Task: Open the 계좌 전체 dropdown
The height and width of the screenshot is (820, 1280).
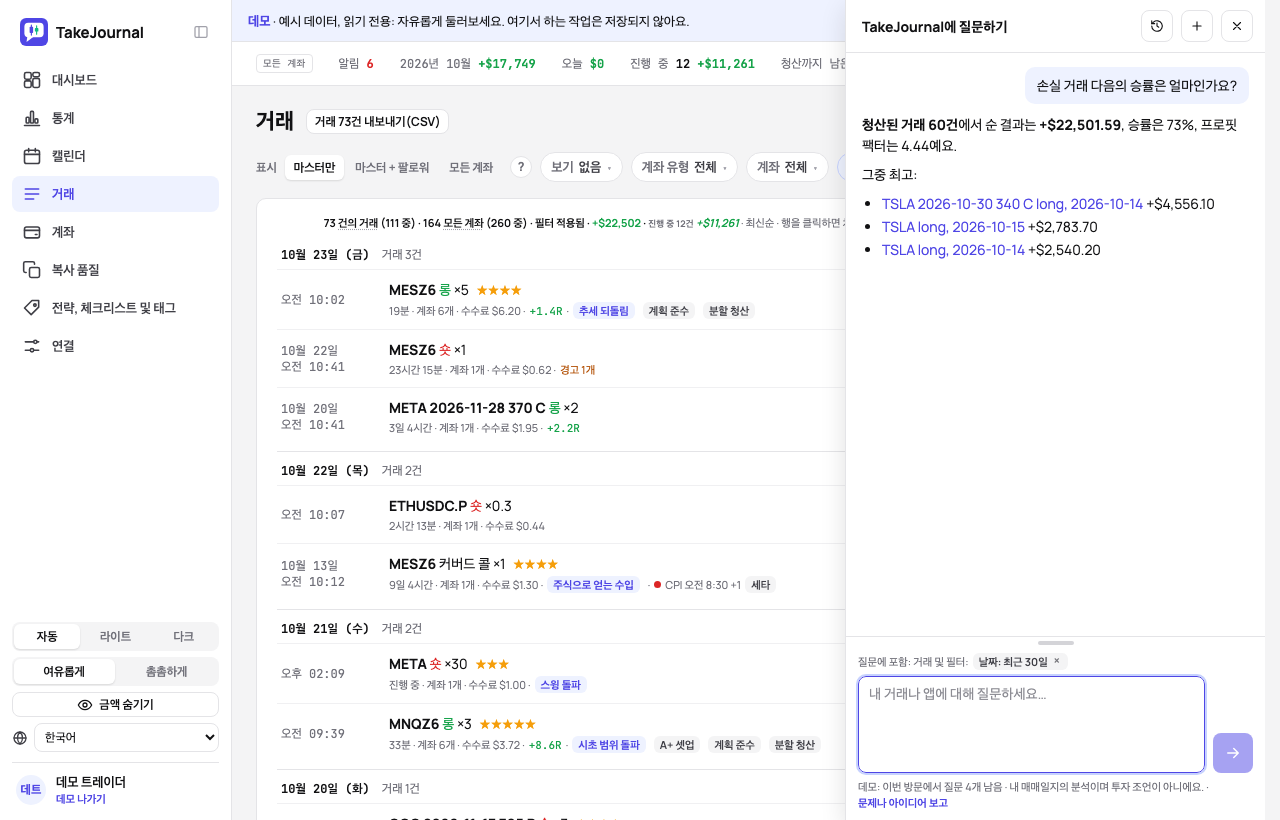Action: click(x=787, y=167)
